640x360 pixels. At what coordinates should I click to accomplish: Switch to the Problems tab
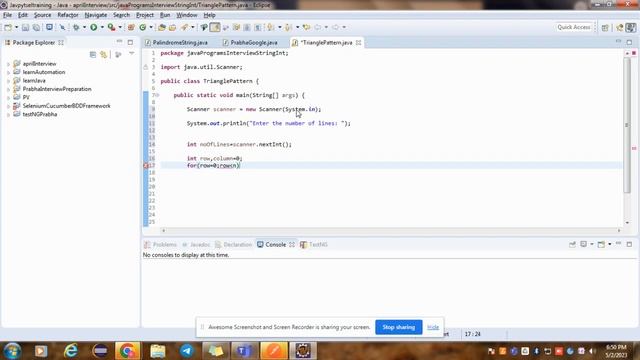coord(161,244)
